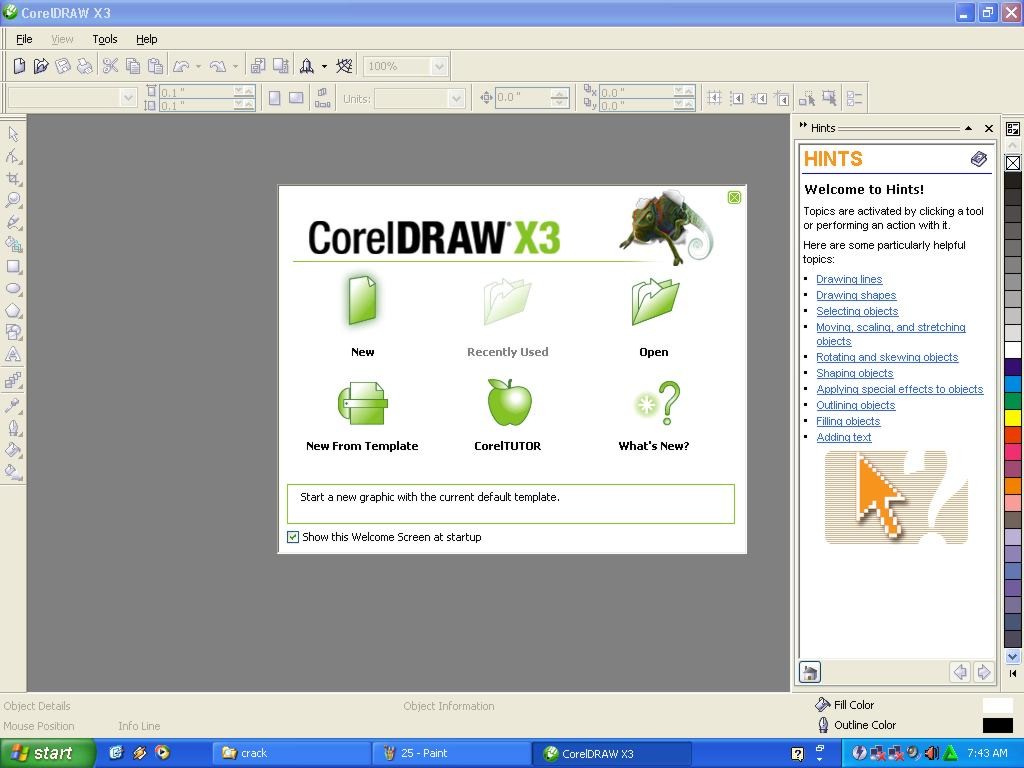Image resolution: width=1024 pixels, height=768 pixels.
Task: Open the File menu
Action: pos(23,39)
